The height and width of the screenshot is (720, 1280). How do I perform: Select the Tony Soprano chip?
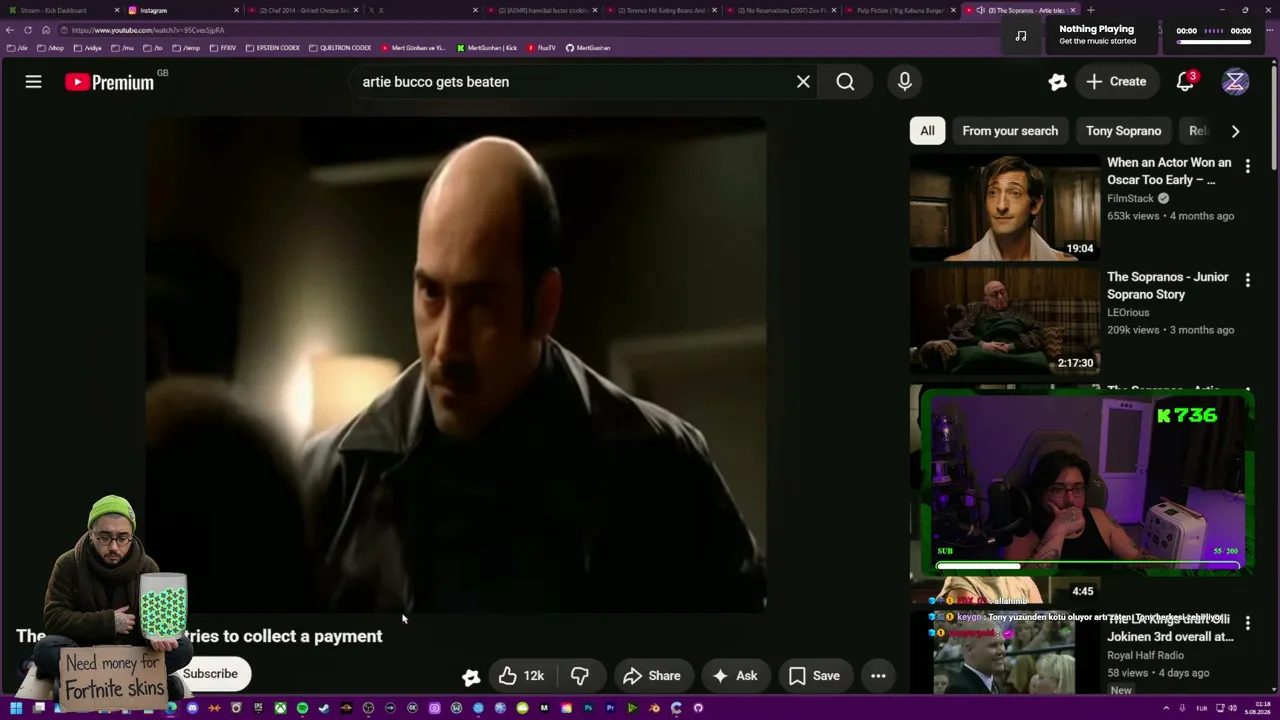tap(1123, 131)
